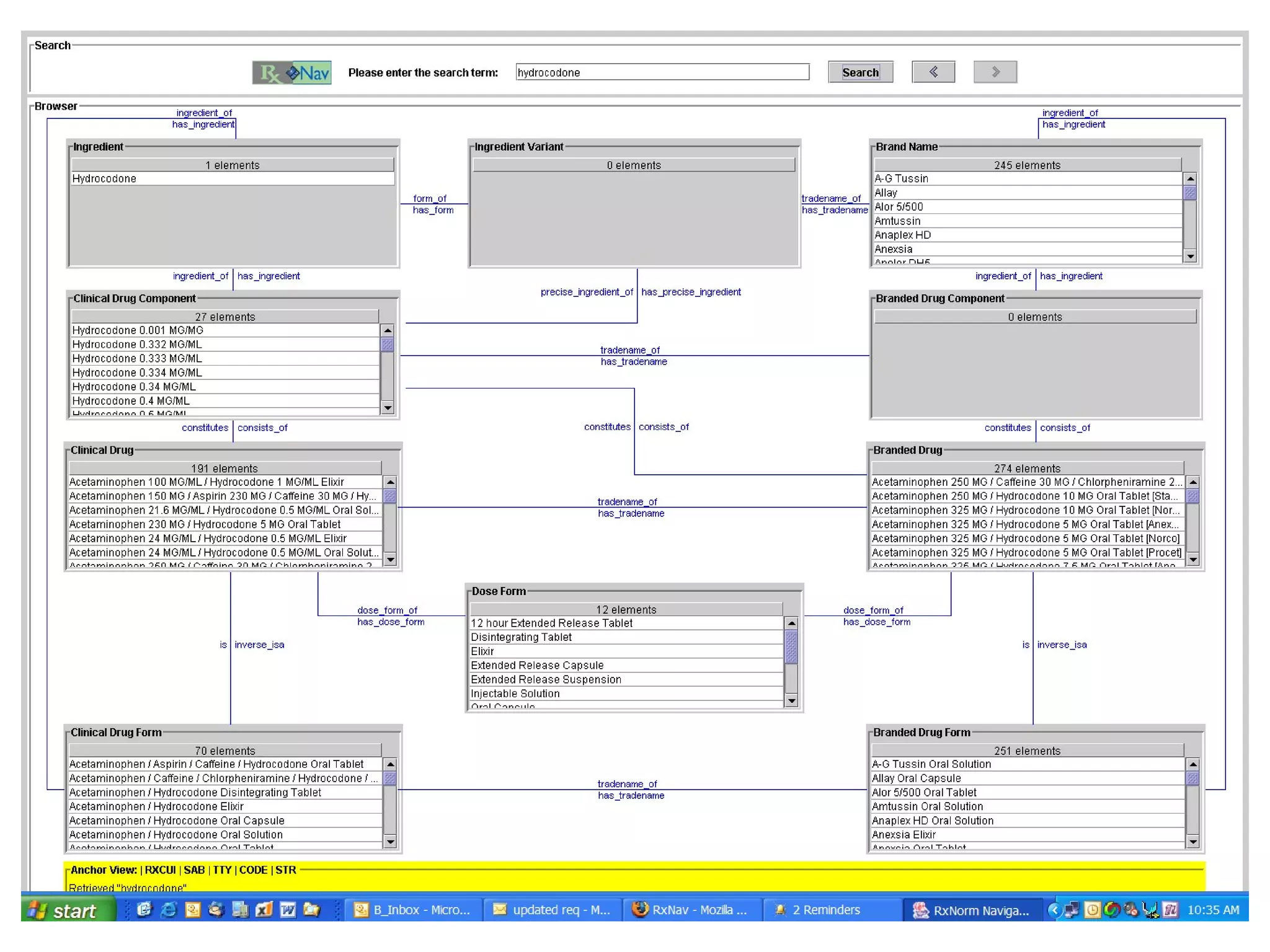Click the folder icon in quick launch
The image size is (1270, 952).
pos(311,909)
